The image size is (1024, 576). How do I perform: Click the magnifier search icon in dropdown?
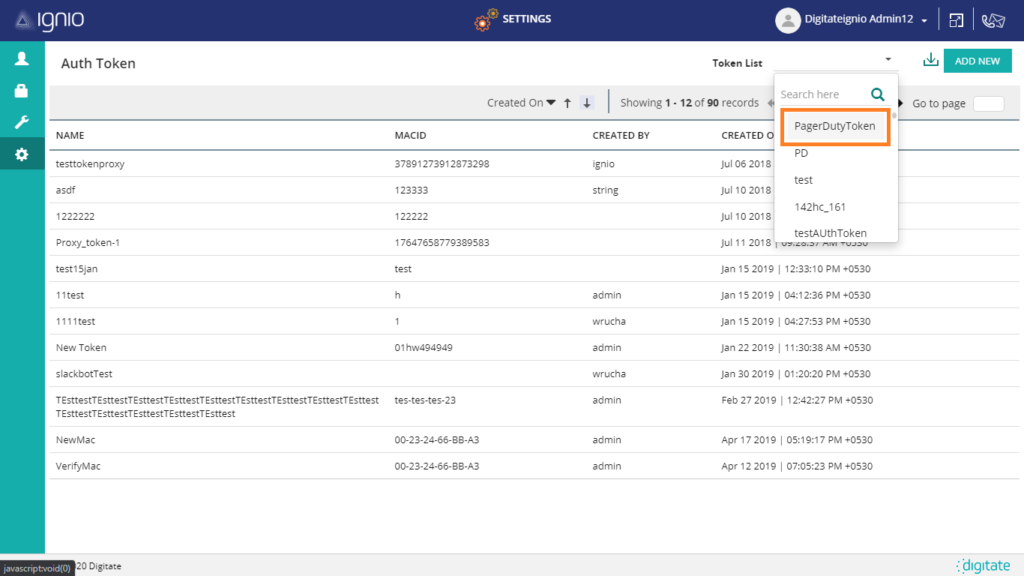point(877,94)
